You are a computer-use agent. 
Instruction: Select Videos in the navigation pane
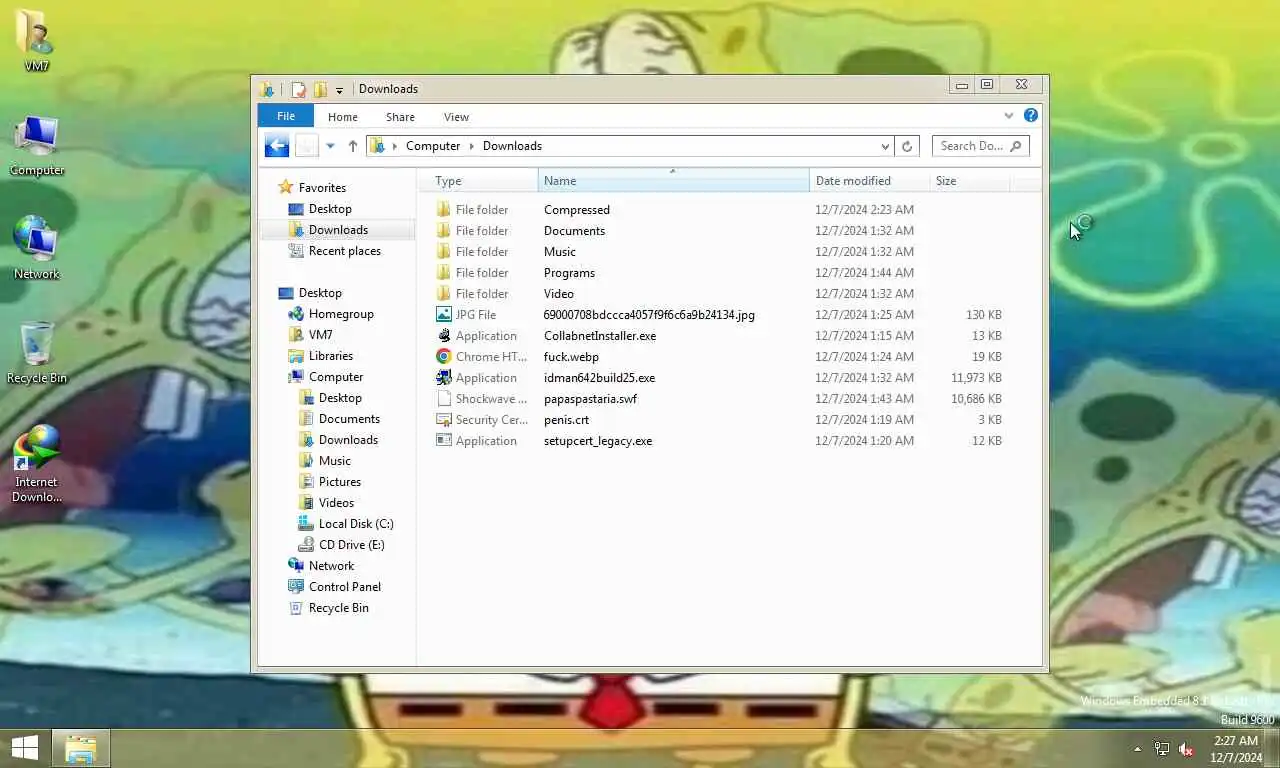pyautogui.click(x=336, y=503)
